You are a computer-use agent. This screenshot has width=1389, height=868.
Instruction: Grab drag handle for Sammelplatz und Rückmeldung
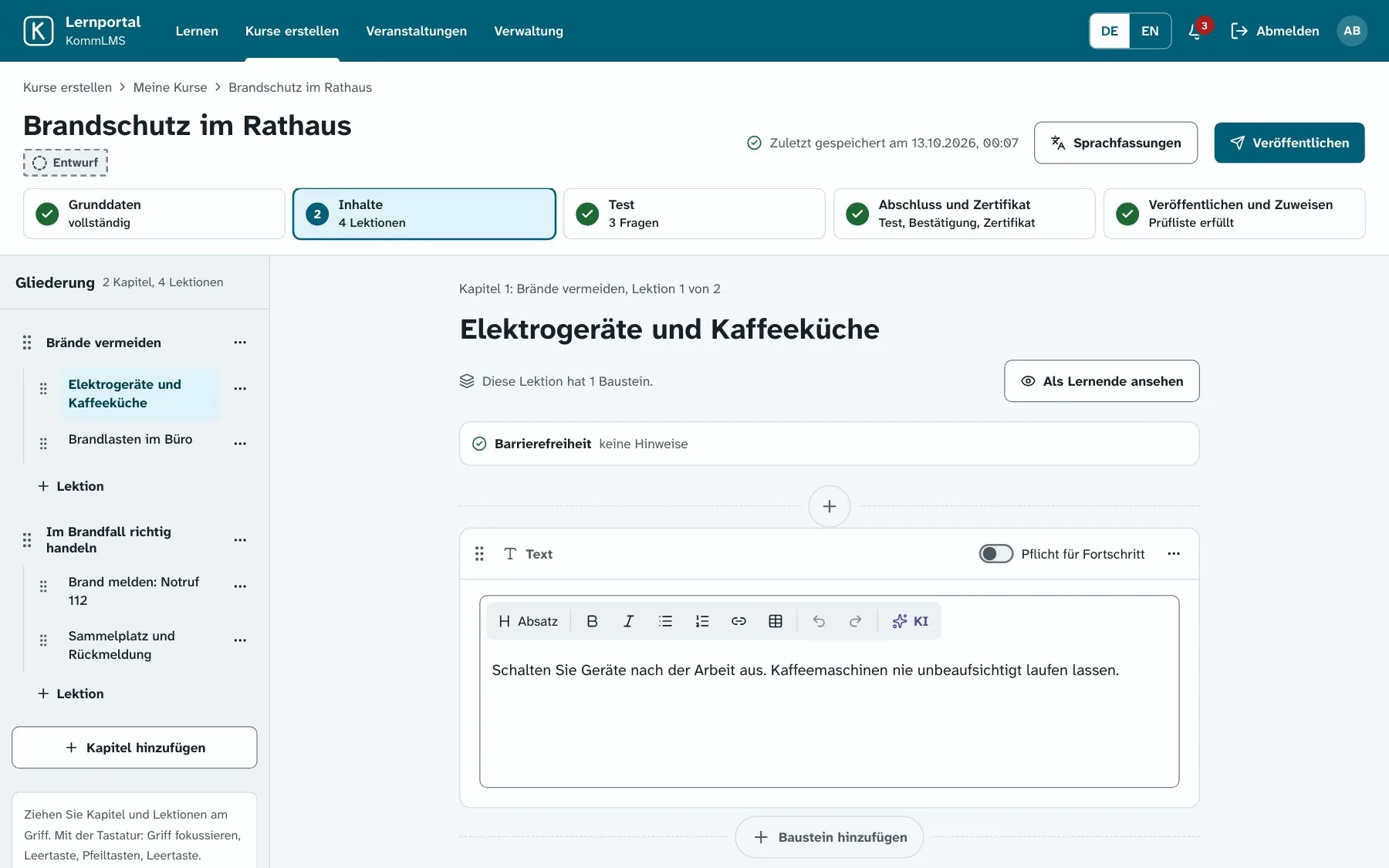43,640
